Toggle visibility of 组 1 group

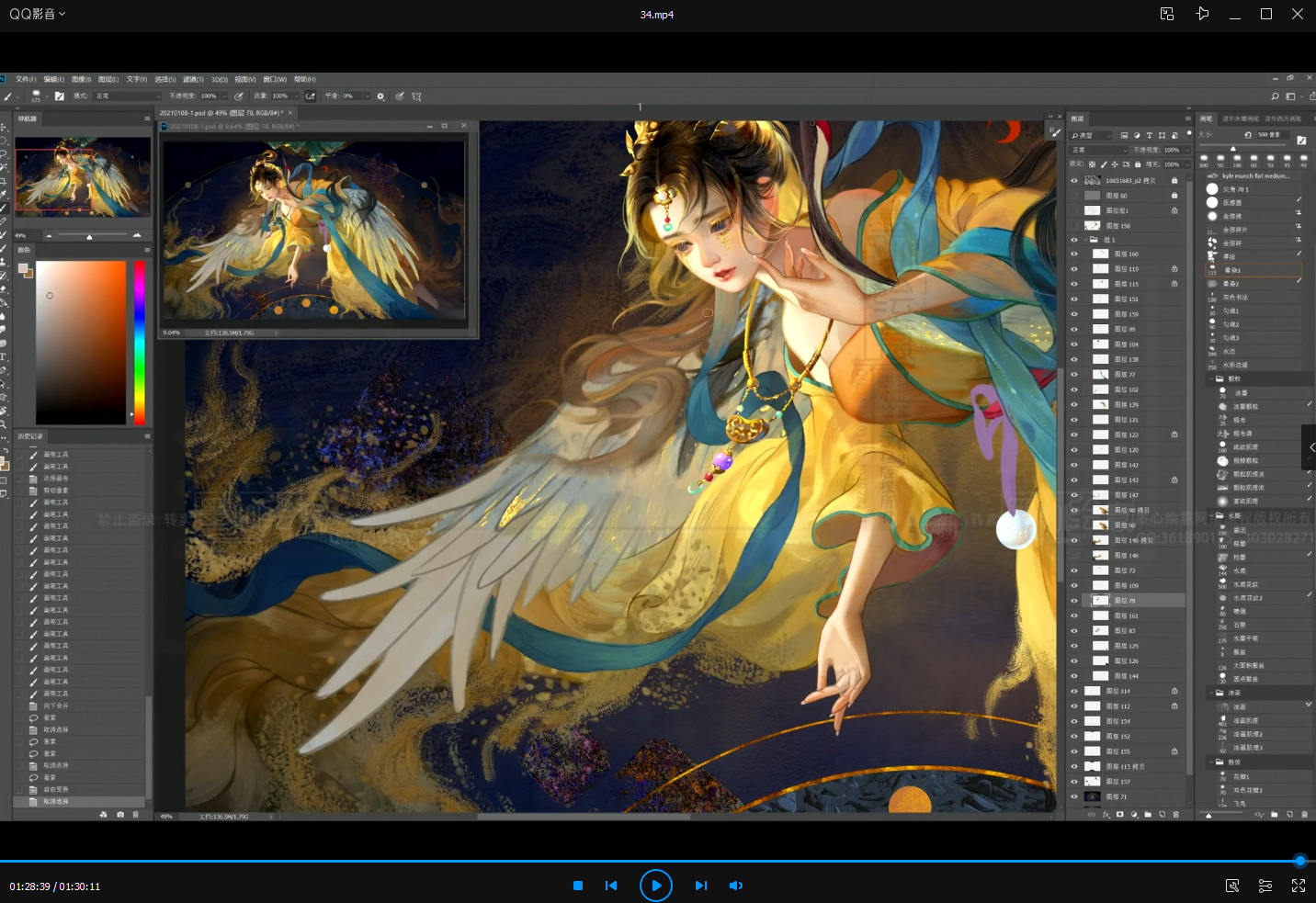coord(1073,240)
